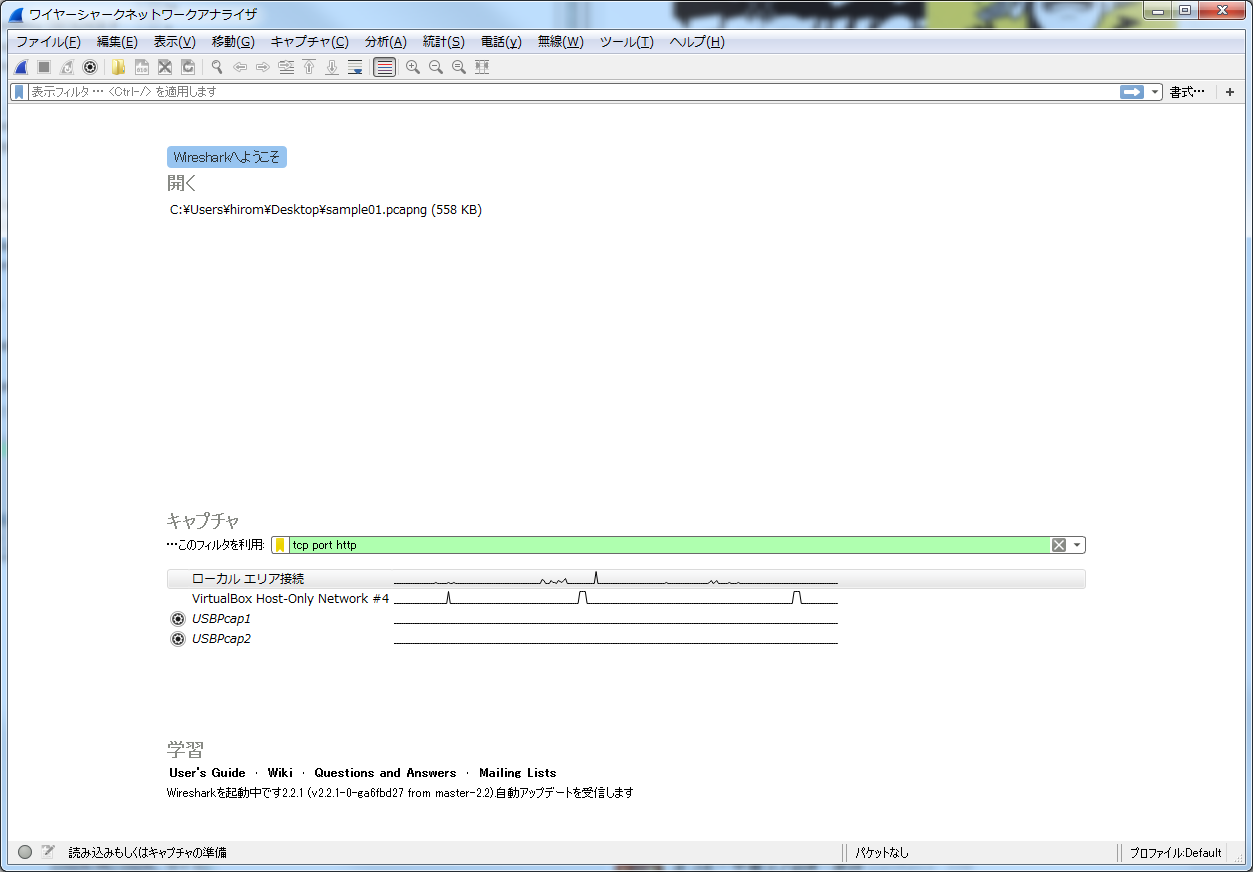Click the Wiresharkへようこそ welcome label

[227, 157]
